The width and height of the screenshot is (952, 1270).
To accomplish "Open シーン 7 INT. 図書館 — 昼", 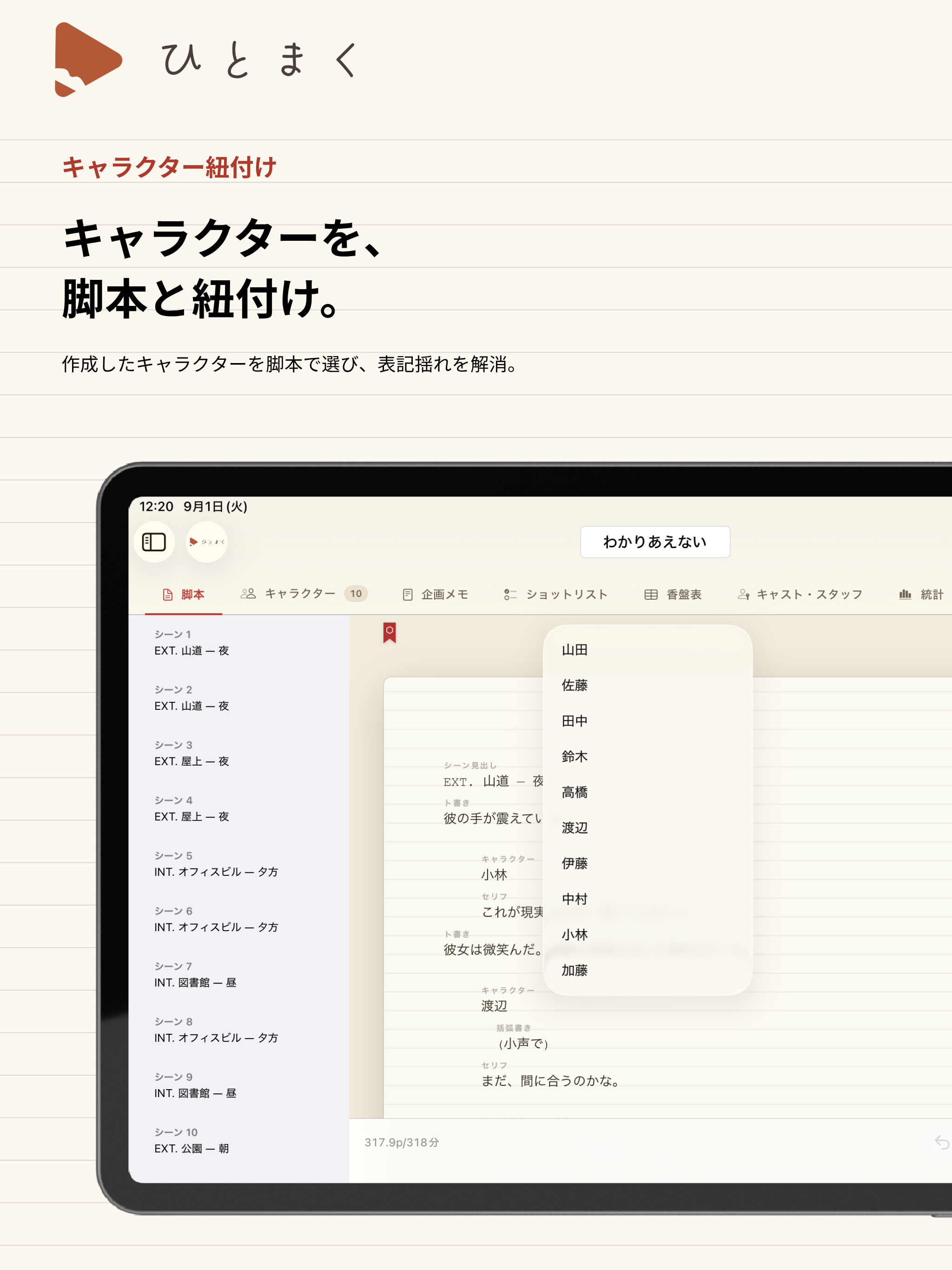I will tap(238, 974).
